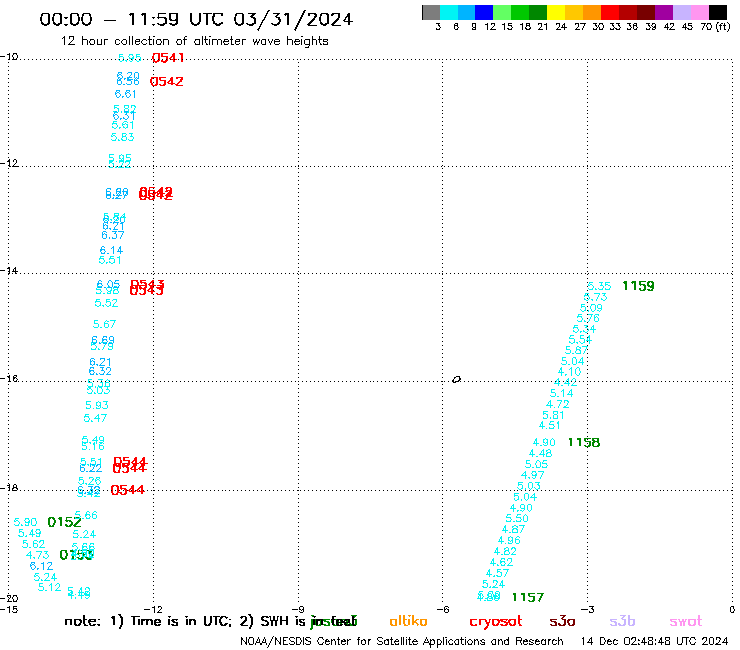Click the 'altika' satellite legend label
The width and height of the screenshot is (740, 650).
pyautogui.click(x=408, y=621)
